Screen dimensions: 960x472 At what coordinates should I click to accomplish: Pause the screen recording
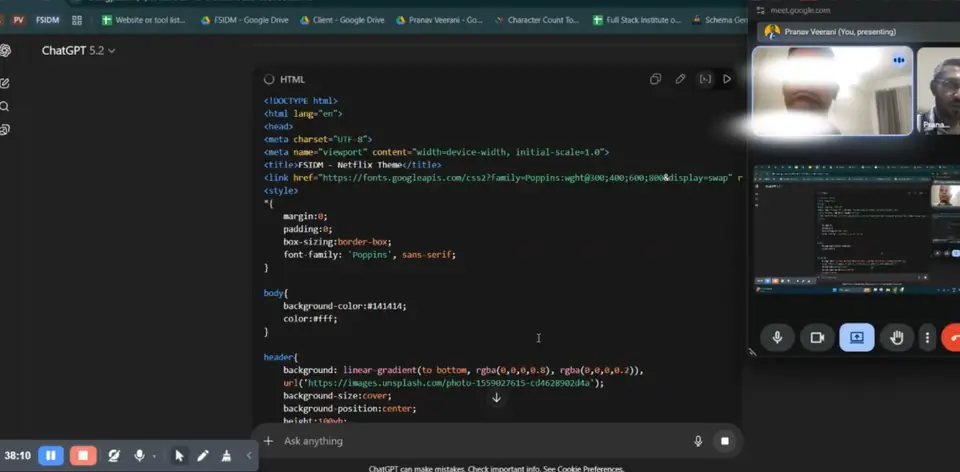(x=51, y=455)
